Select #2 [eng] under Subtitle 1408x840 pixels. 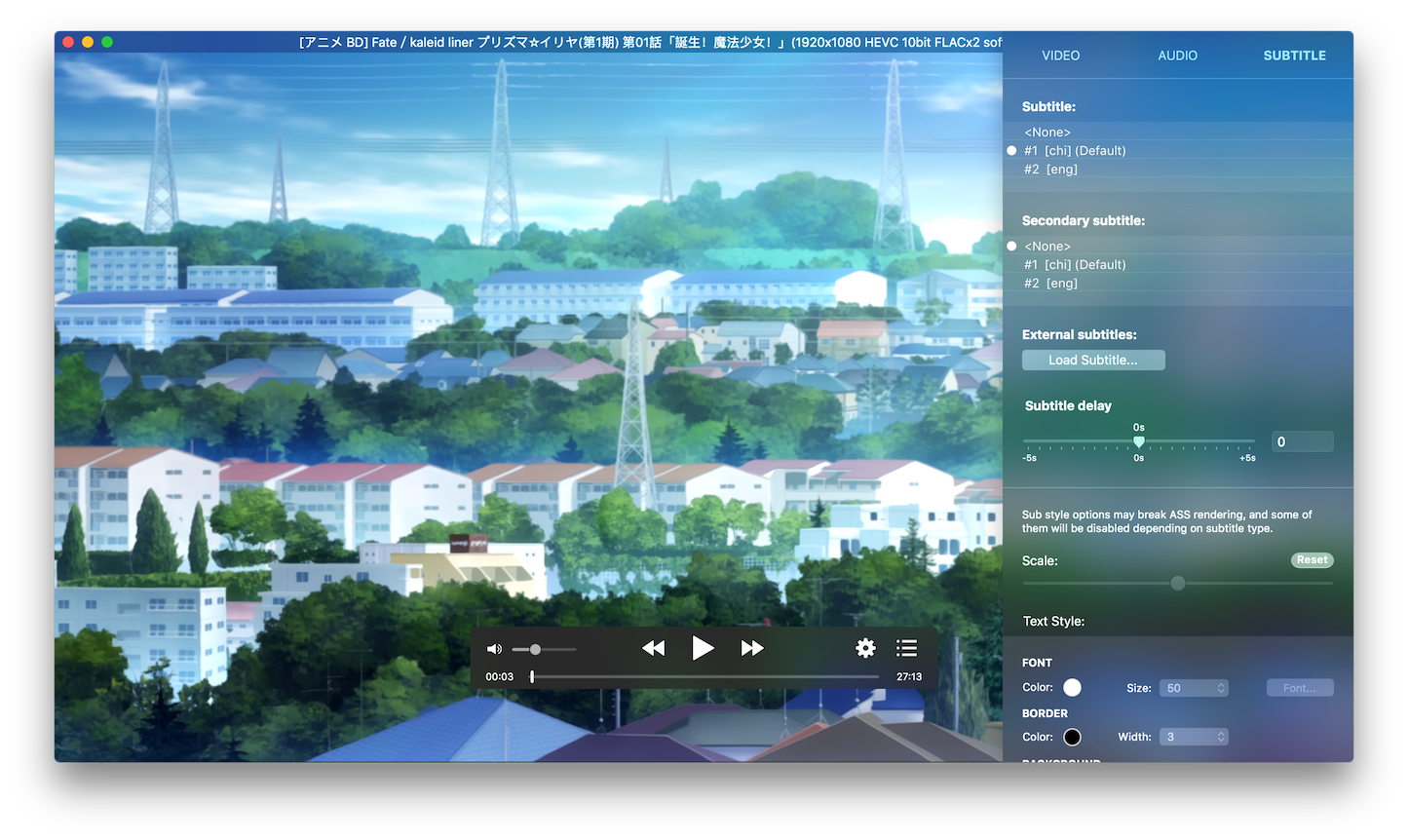tap(1178, 170)
